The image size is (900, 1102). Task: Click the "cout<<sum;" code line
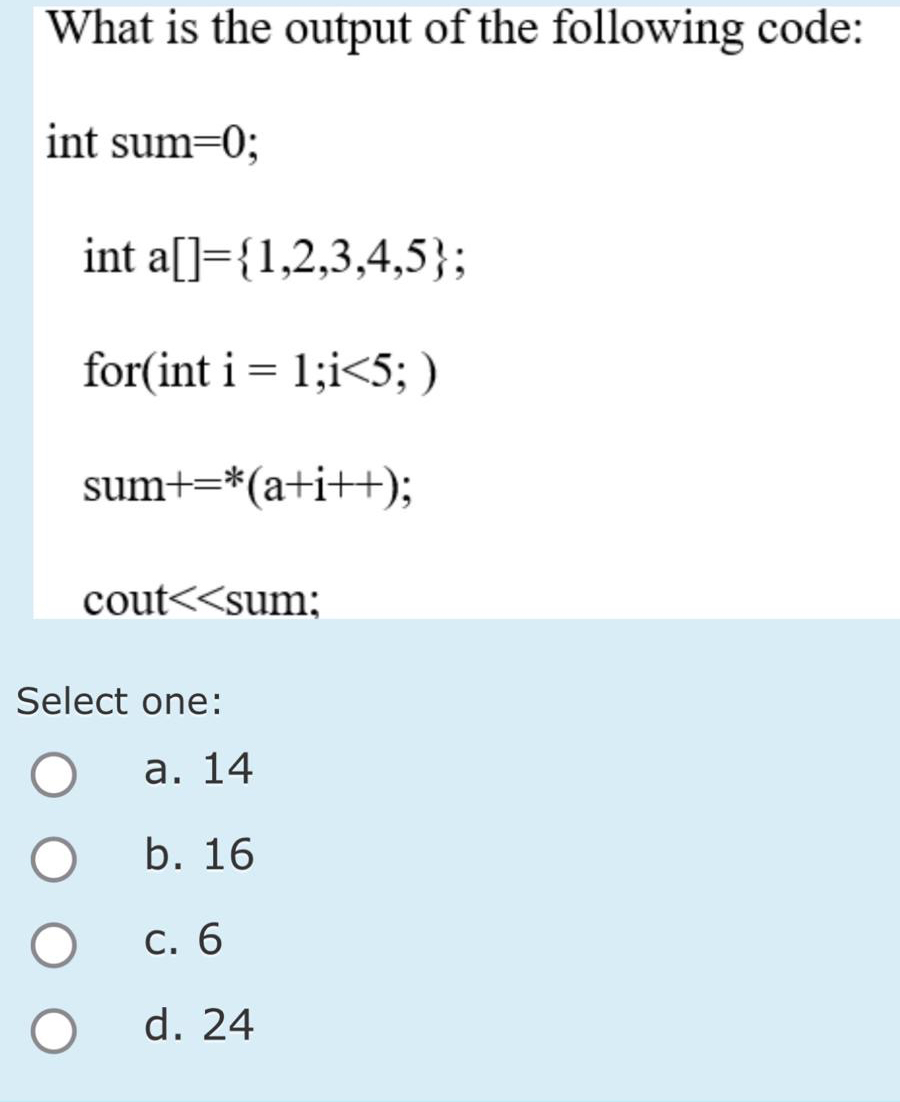pyautogui.click(x=200, y=598)
